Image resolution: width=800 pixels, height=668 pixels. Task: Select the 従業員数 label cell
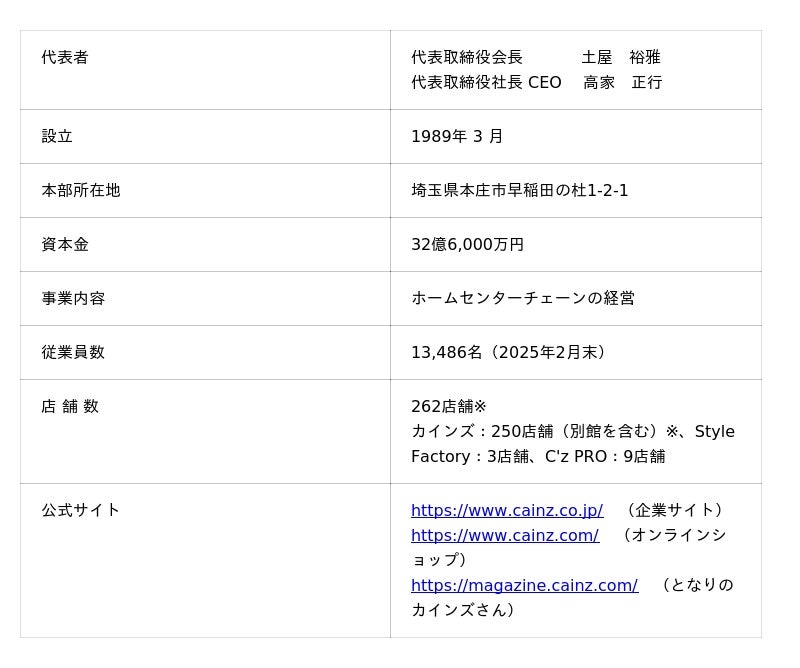click(x=73, y=352)
